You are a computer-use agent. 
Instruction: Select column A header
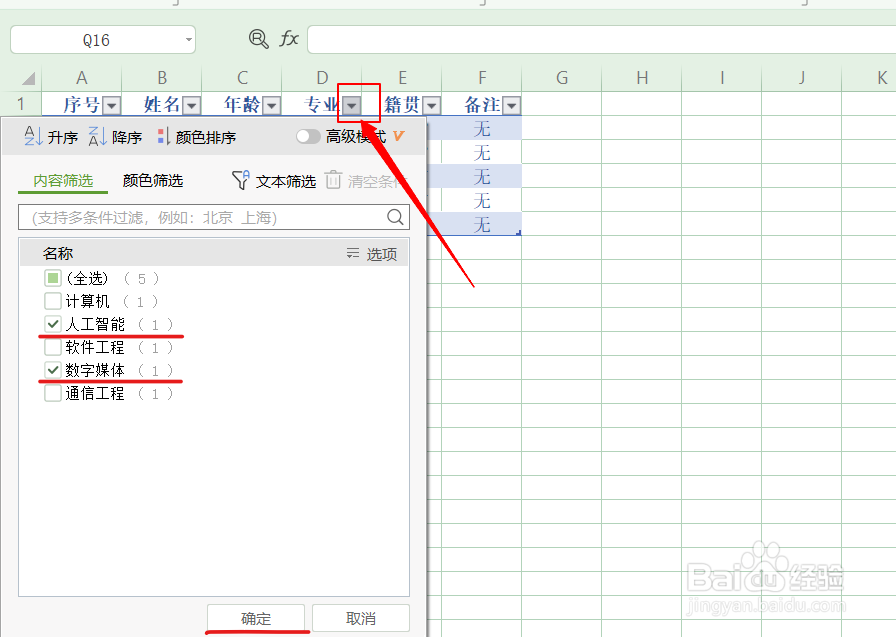click(82, 78)
